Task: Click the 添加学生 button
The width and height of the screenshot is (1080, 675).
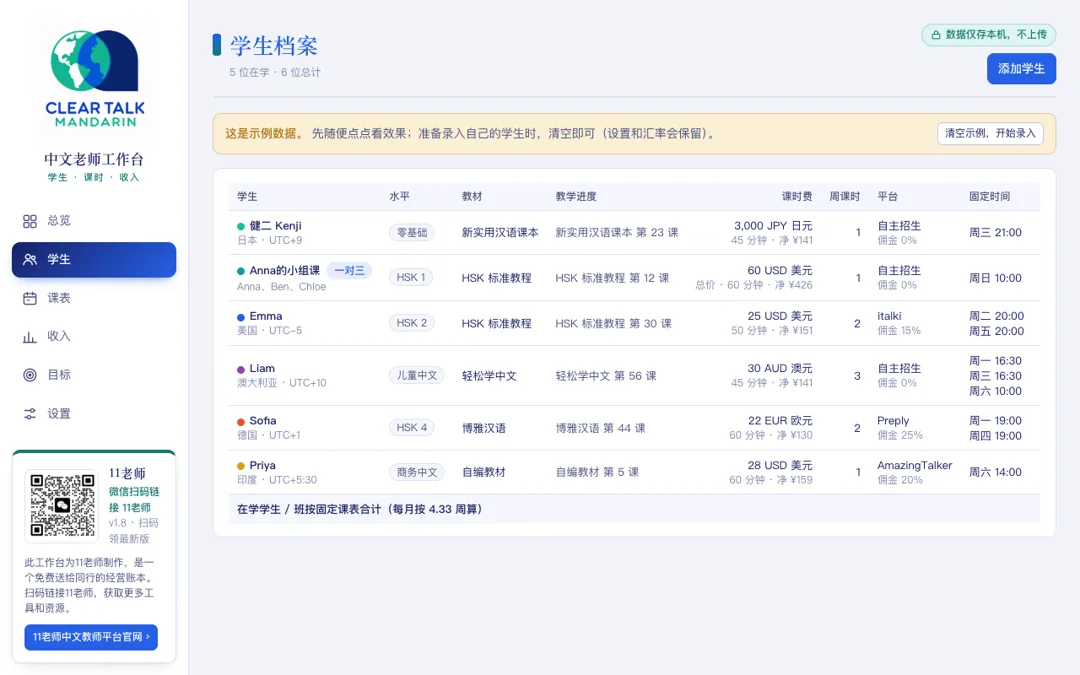Action: tap(1021, 69)
